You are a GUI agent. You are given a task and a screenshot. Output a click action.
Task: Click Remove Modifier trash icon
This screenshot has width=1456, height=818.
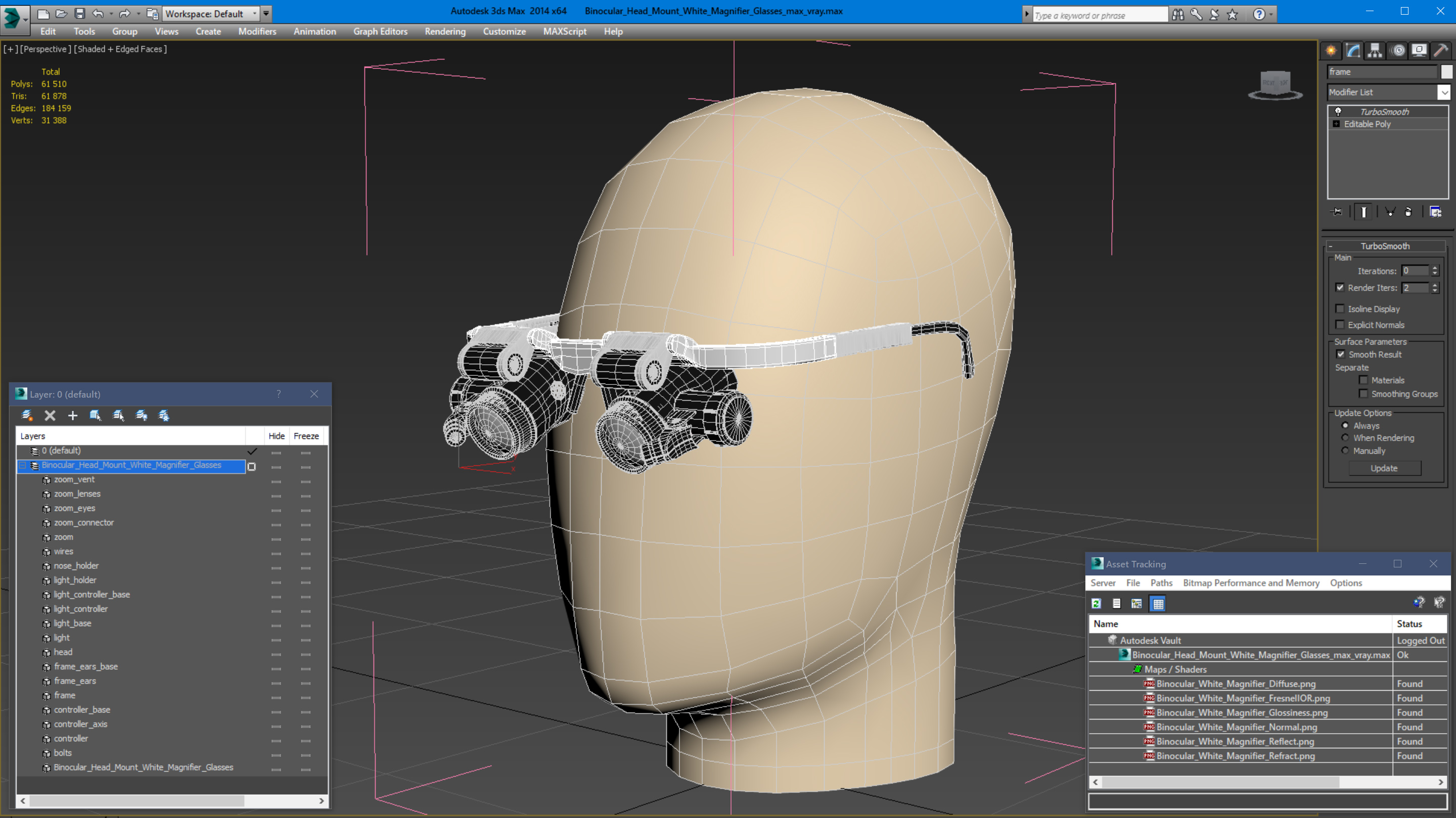tap(1408, 212)
